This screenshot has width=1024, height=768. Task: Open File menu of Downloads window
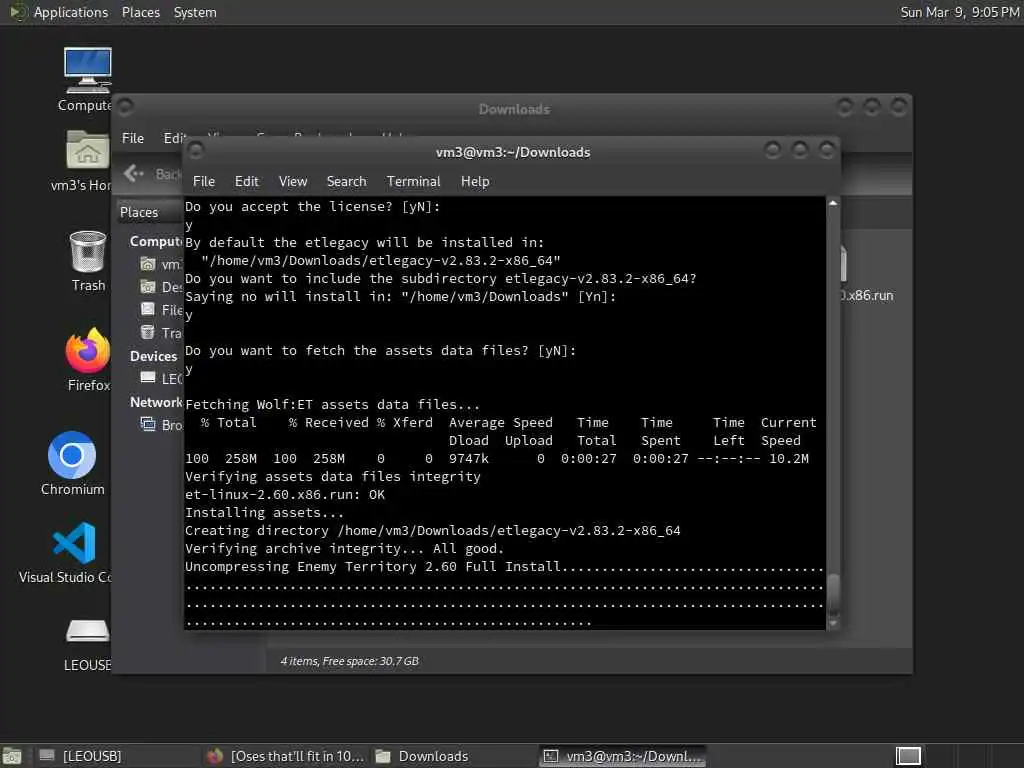pos(133,138)
